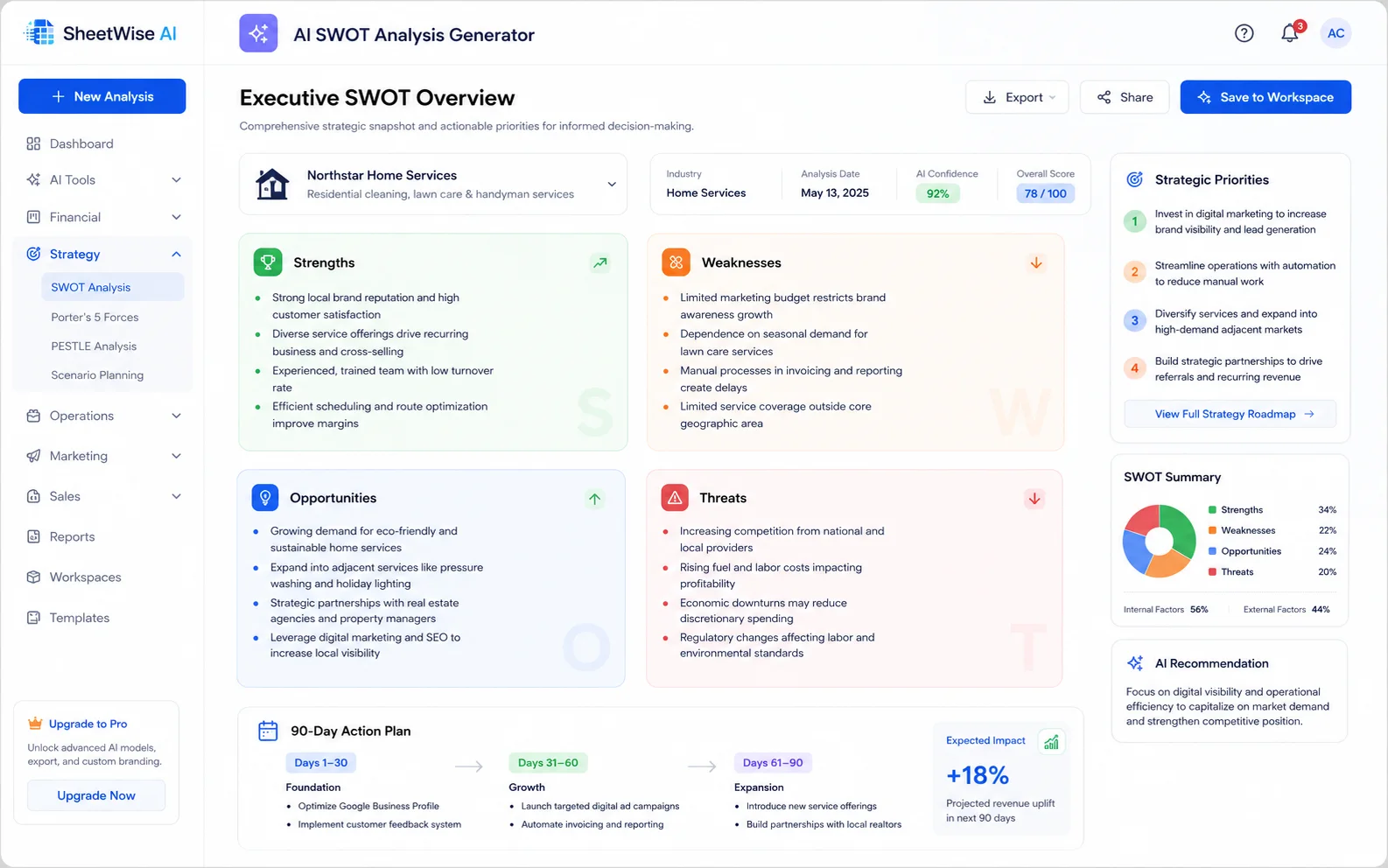This screenshot has height=868, width=1388.
Task: Click the red Threats legend swatch
Action: (x=1212, y=571)
